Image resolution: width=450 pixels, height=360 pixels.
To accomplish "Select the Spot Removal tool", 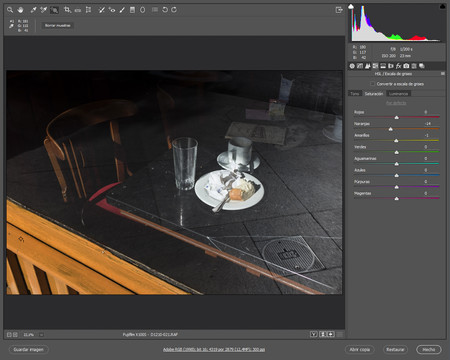I will [x=102, y=10].
